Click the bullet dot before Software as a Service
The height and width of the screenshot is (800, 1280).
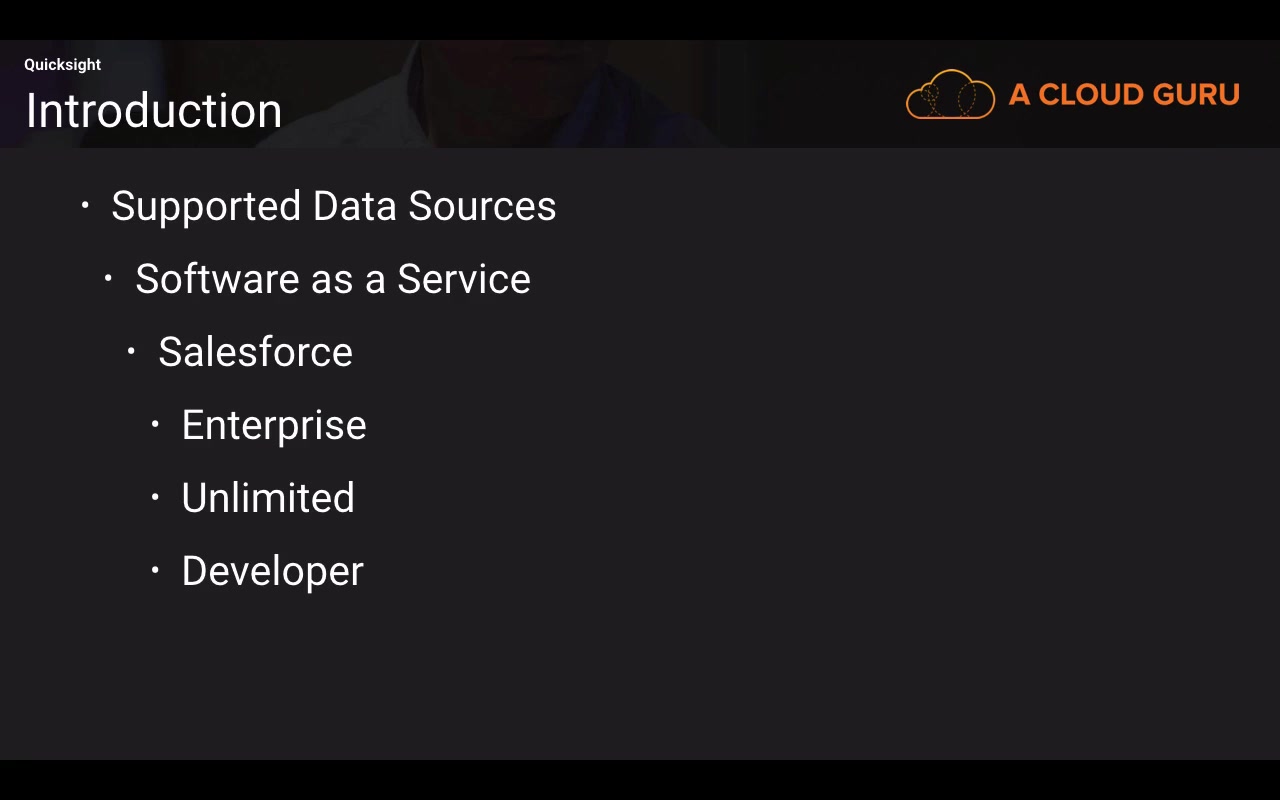[108, 279]
